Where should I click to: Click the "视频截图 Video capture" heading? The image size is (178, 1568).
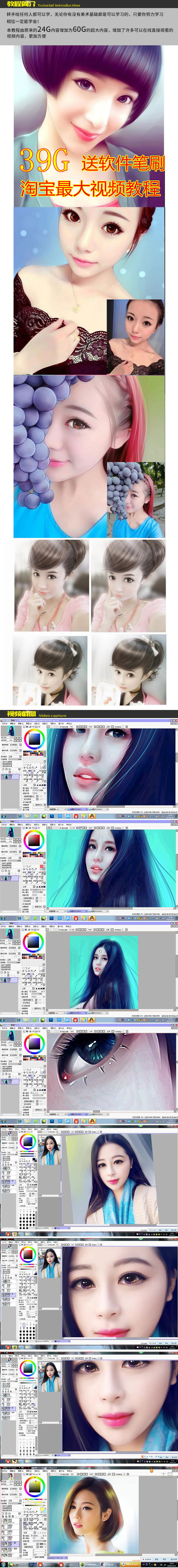point(37,714)
